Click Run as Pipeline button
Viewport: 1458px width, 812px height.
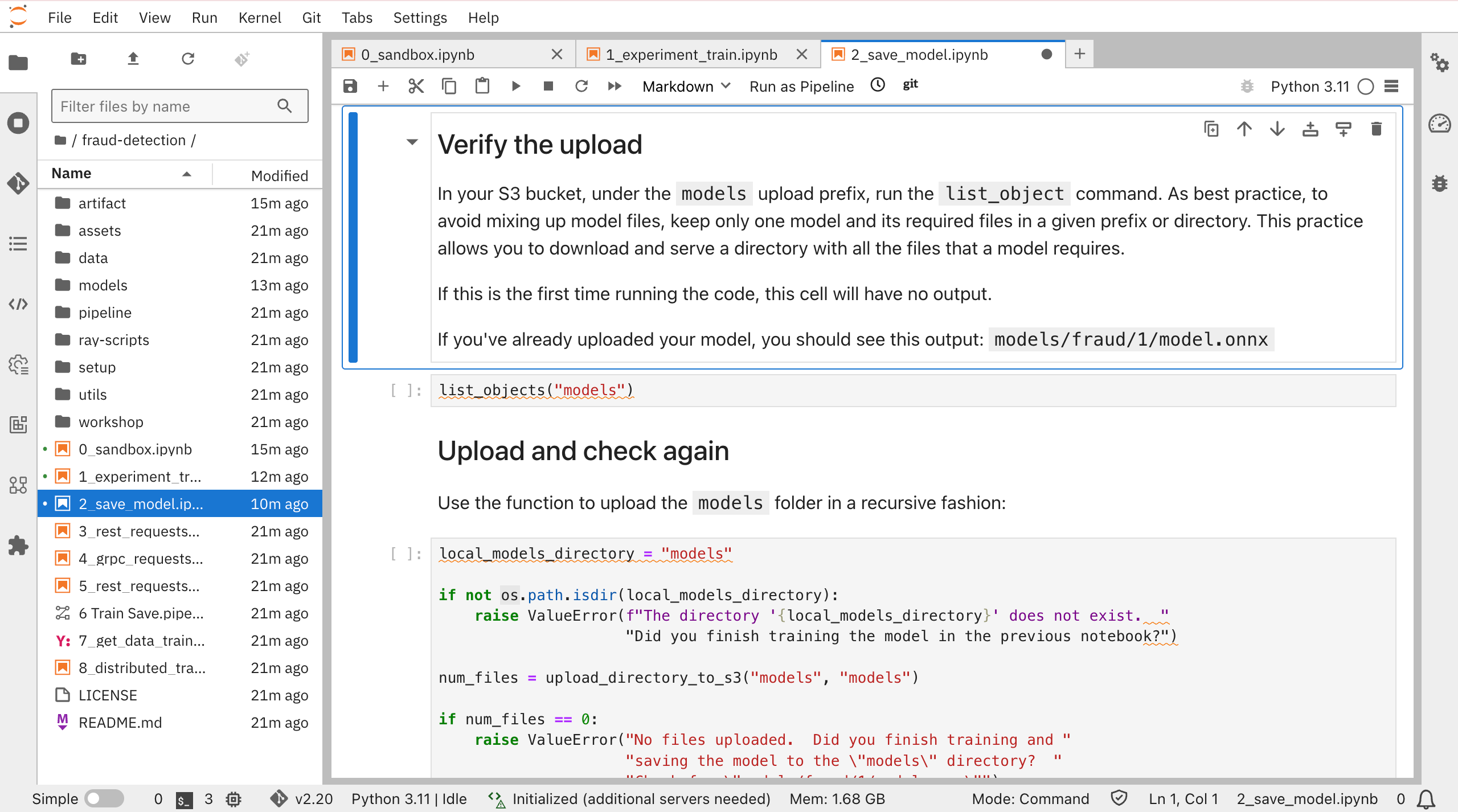pos(801,87)
